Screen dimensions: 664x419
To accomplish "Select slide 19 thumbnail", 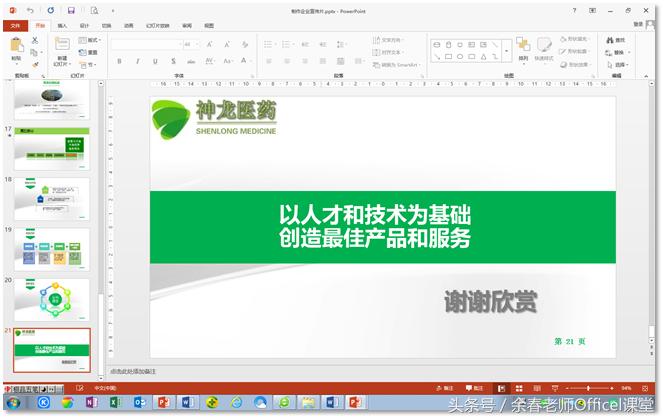I will (x=52, y=249).
